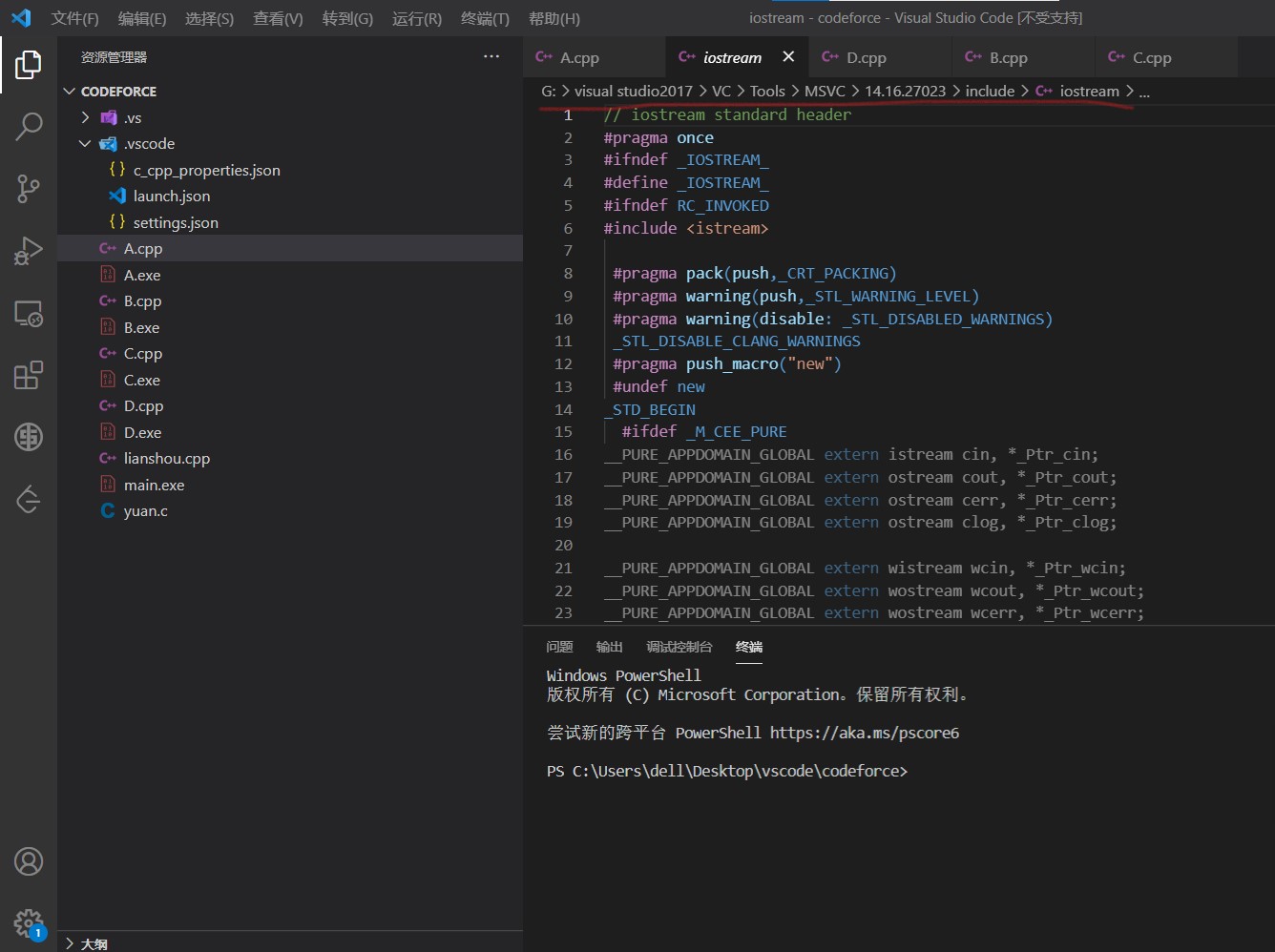Viewport: 1275px width, 952px height.
Task: Open the Explorer view icon
Action: click(x=29, y=65)
